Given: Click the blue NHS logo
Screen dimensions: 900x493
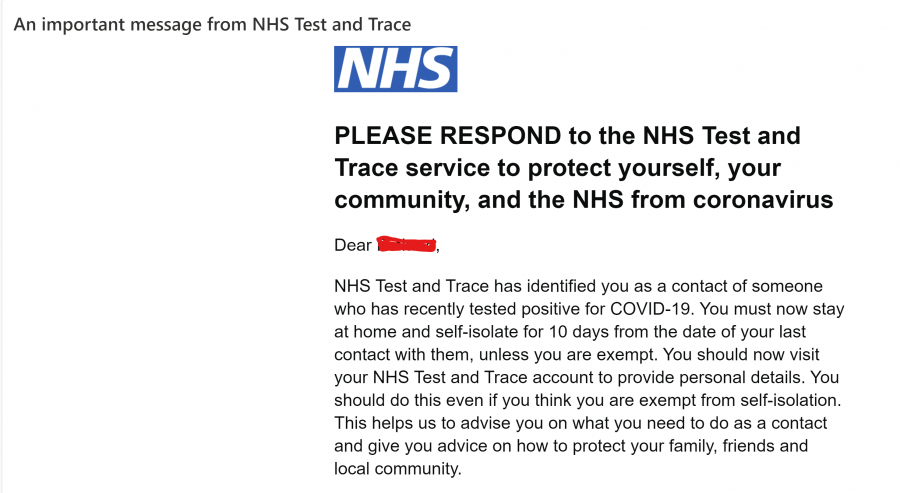Looking at the screenshot, I should coord(395,69).
